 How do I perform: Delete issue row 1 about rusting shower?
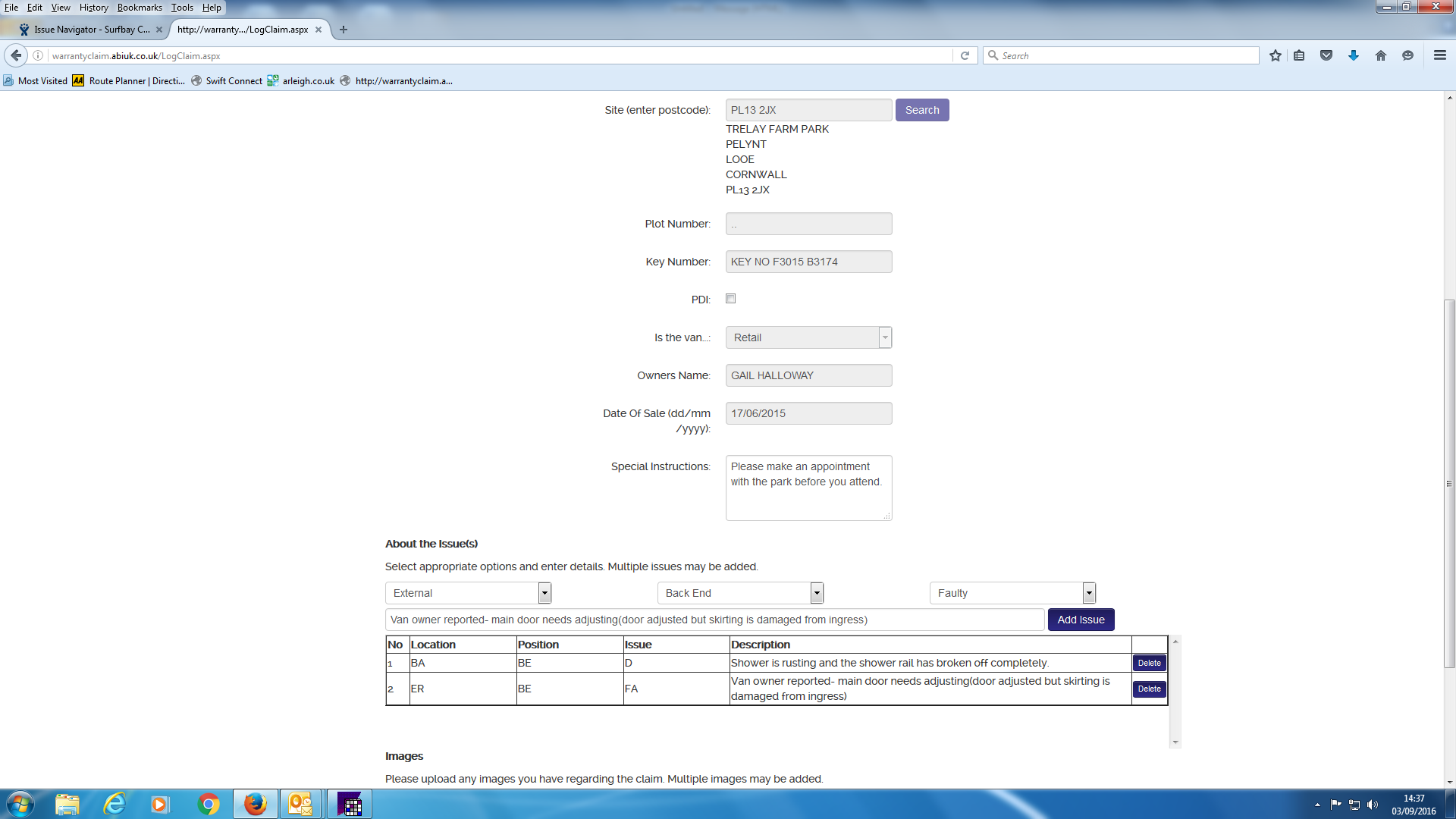1149,663
